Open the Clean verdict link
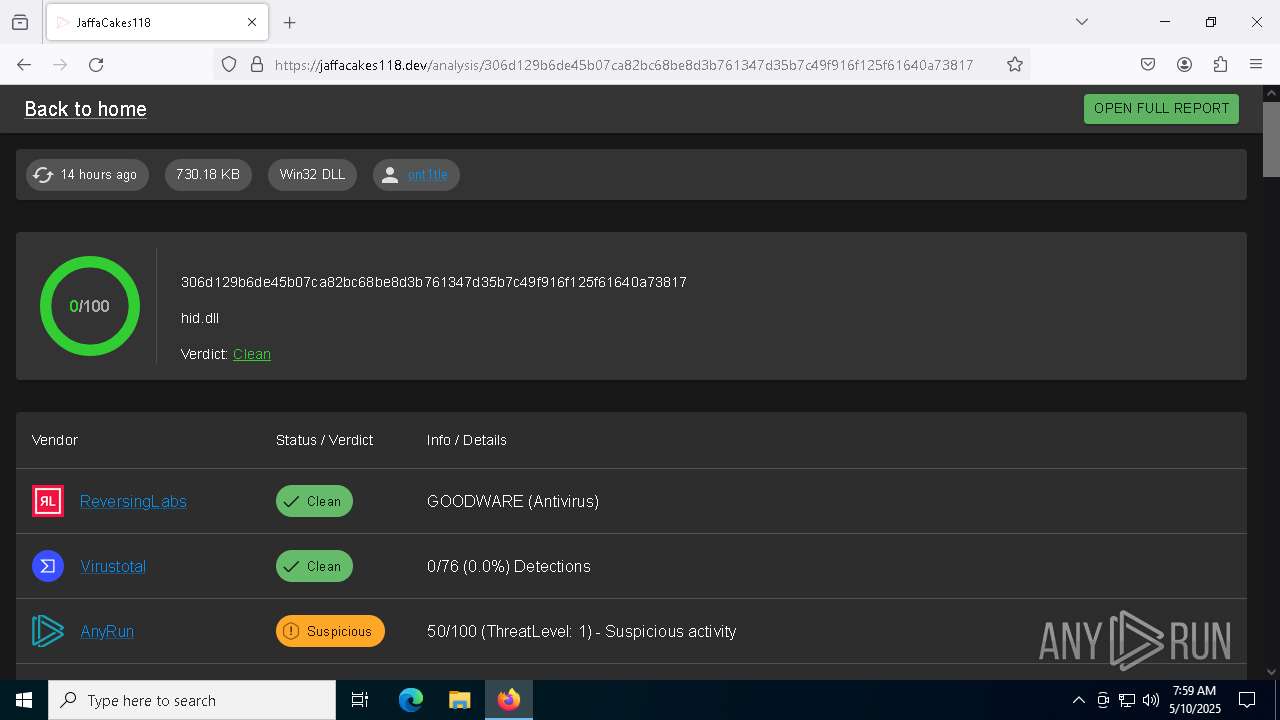This screenshot has width=1280, height=720. (x=252, y=354)
